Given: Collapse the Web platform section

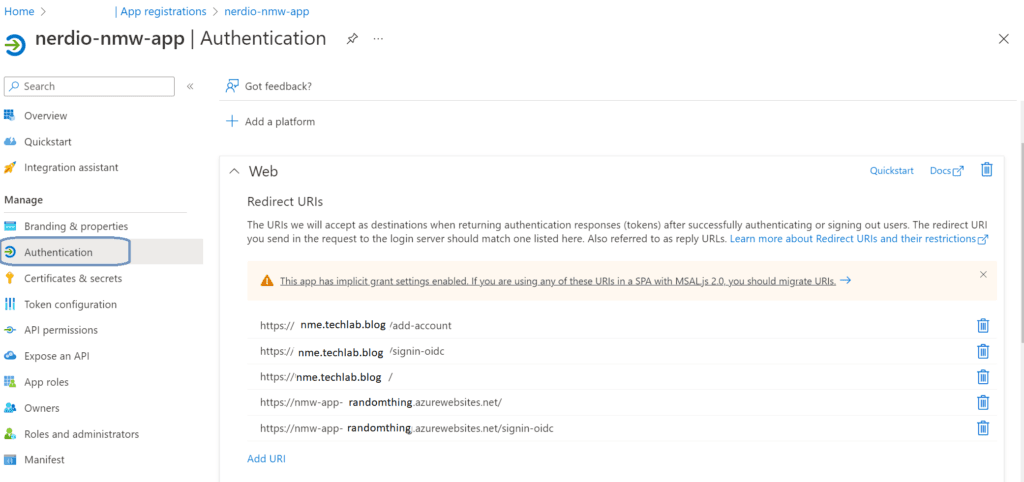Looking at the screenshot, I should click(234, 171).
